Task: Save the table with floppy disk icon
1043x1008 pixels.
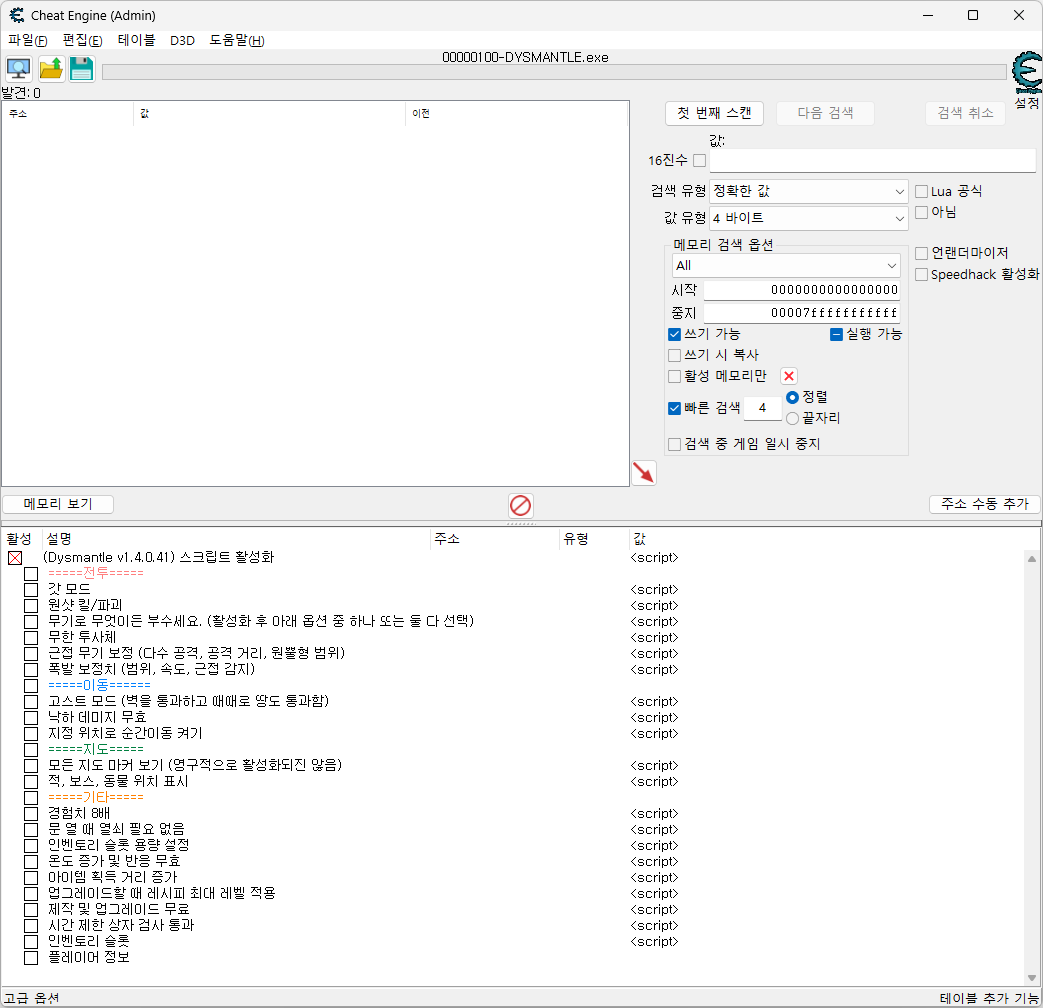Action: point(81,69)
